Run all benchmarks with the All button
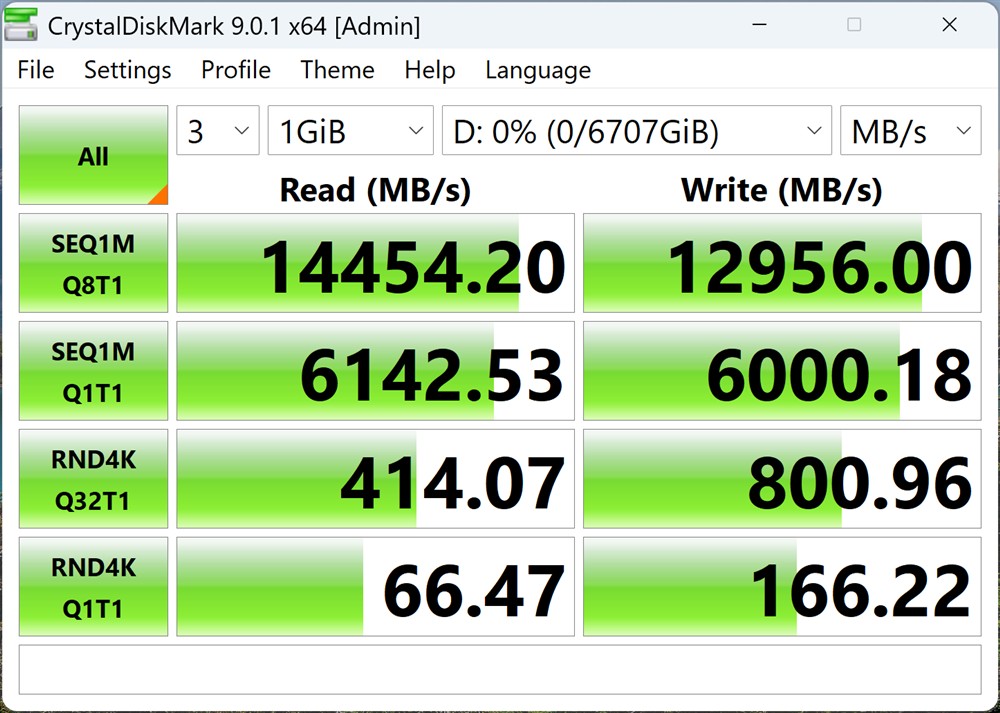The height and width of the screenshot is (713, 1000). [92, 156]
